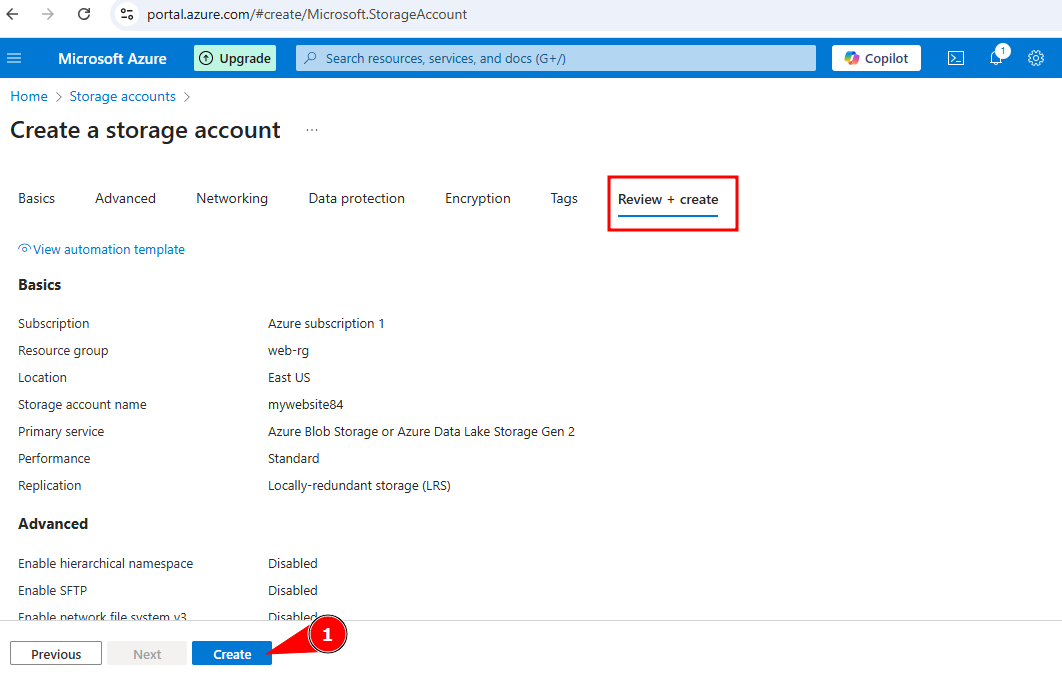Select the 'Azure subscription 1' value

pos(326,324)
